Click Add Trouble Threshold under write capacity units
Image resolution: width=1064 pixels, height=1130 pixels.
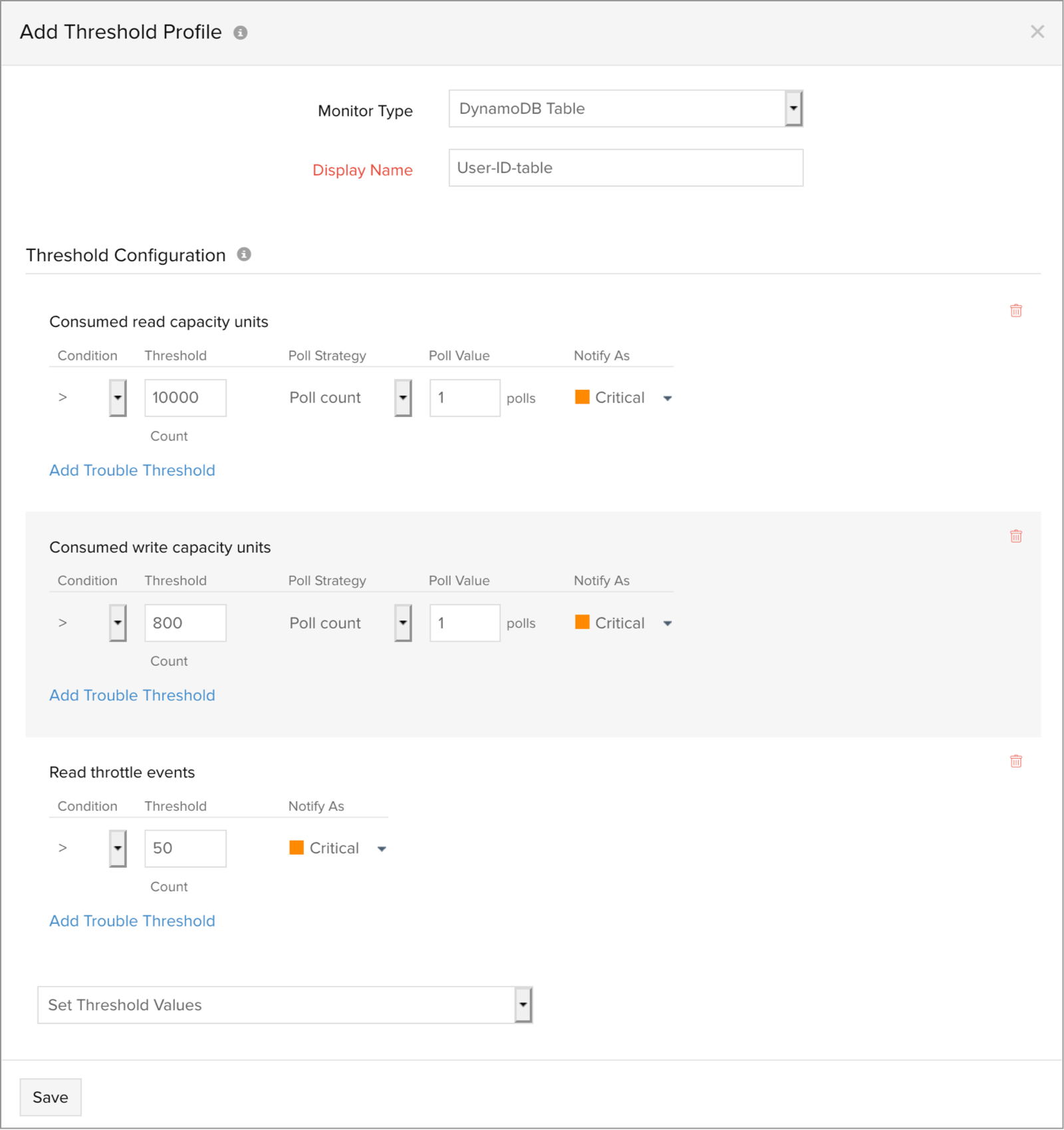pyautogui.click(x=131, y=695)
